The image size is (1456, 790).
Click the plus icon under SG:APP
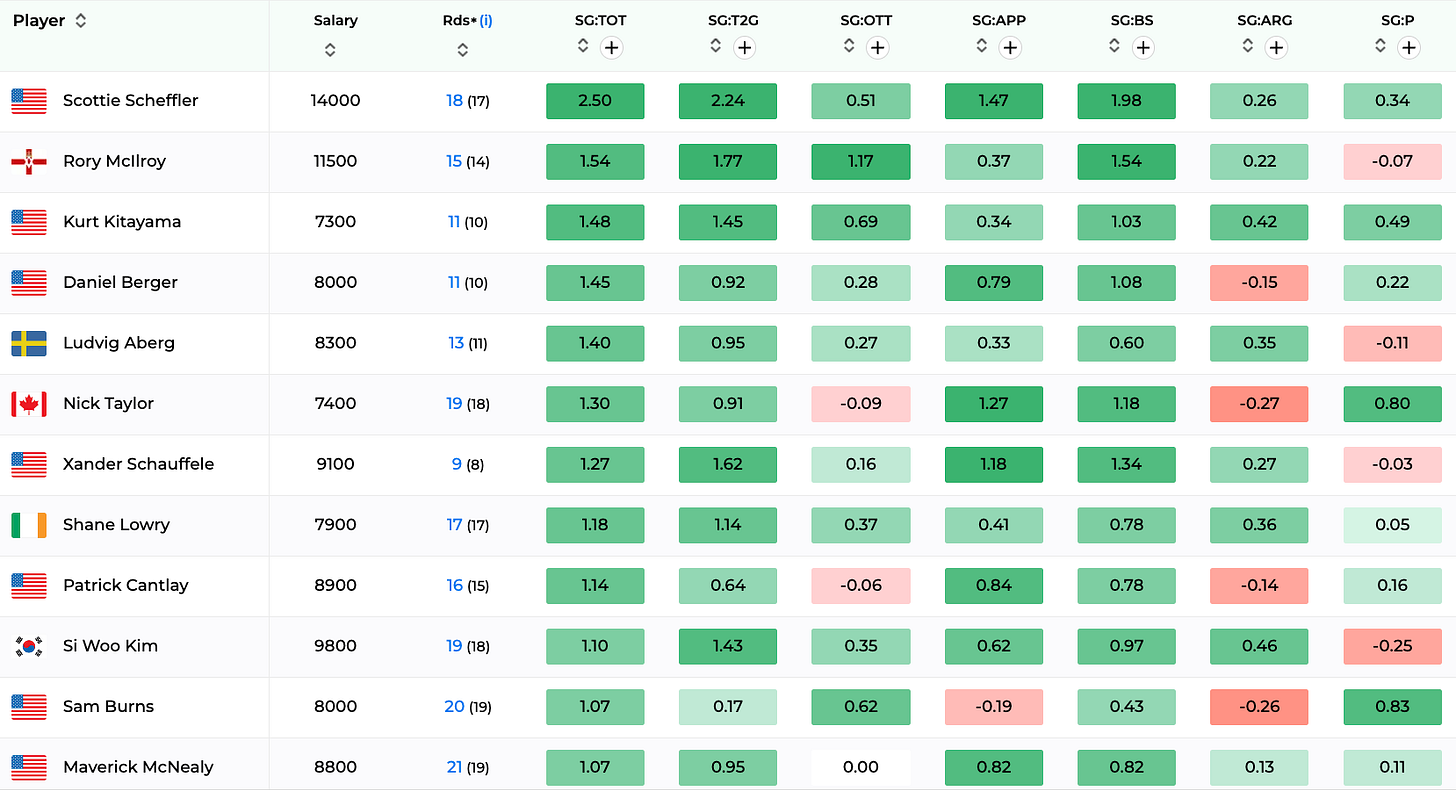1010,47
